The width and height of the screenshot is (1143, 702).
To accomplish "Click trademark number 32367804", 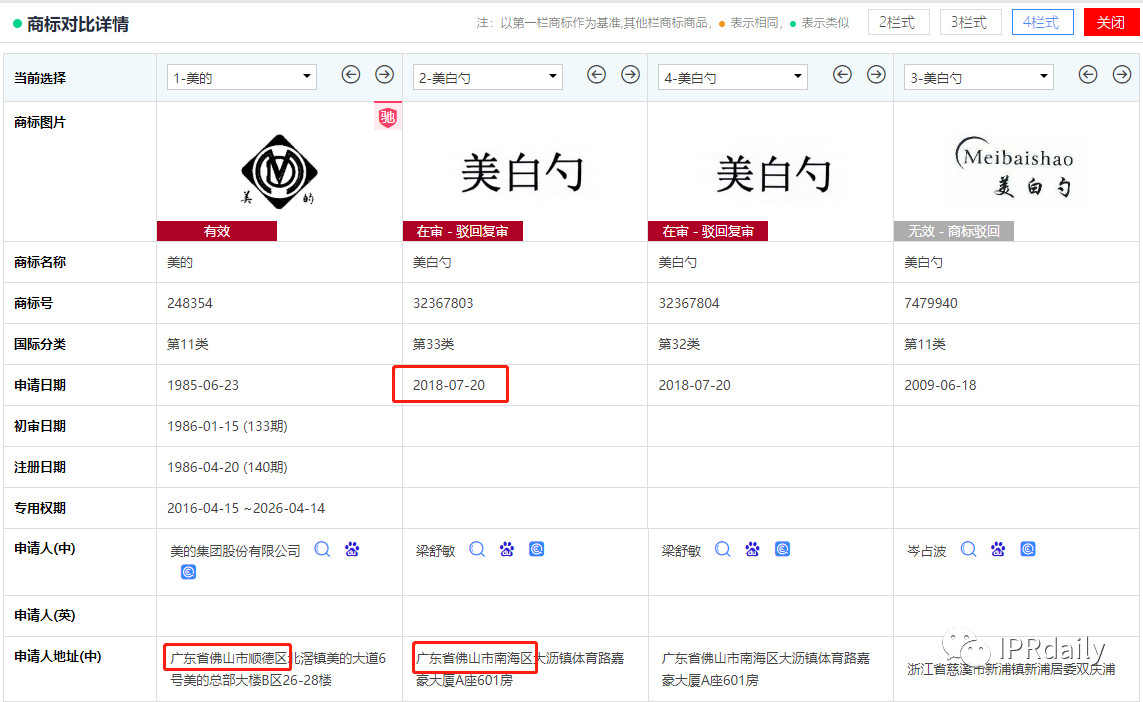I will tap(689, 303).
